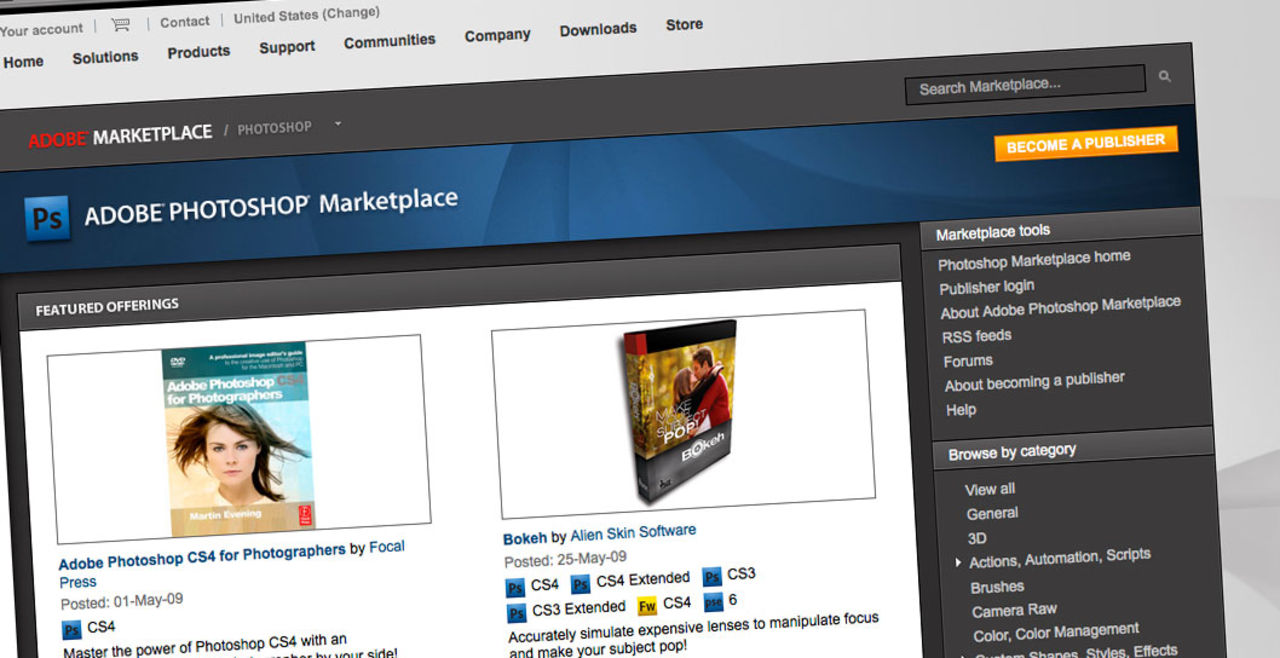The width and height of the screenshot is (1280, 658).
Task: Click the Your account link
Action: [40, 29]
